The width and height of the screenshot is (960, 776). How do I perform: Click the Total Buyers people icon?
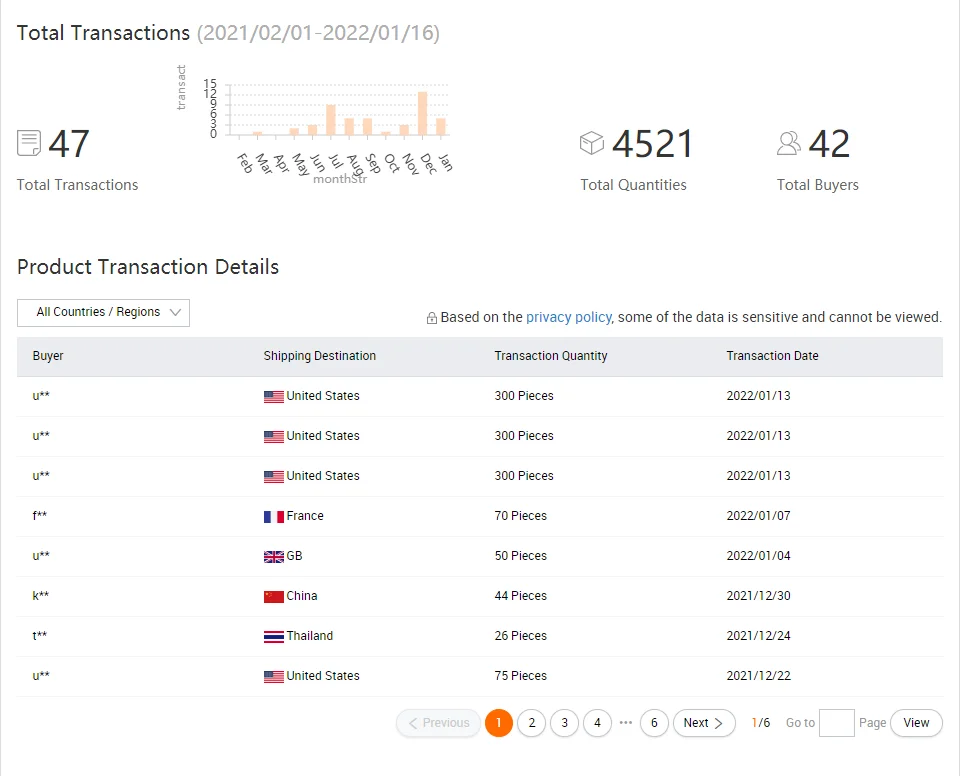789,143
